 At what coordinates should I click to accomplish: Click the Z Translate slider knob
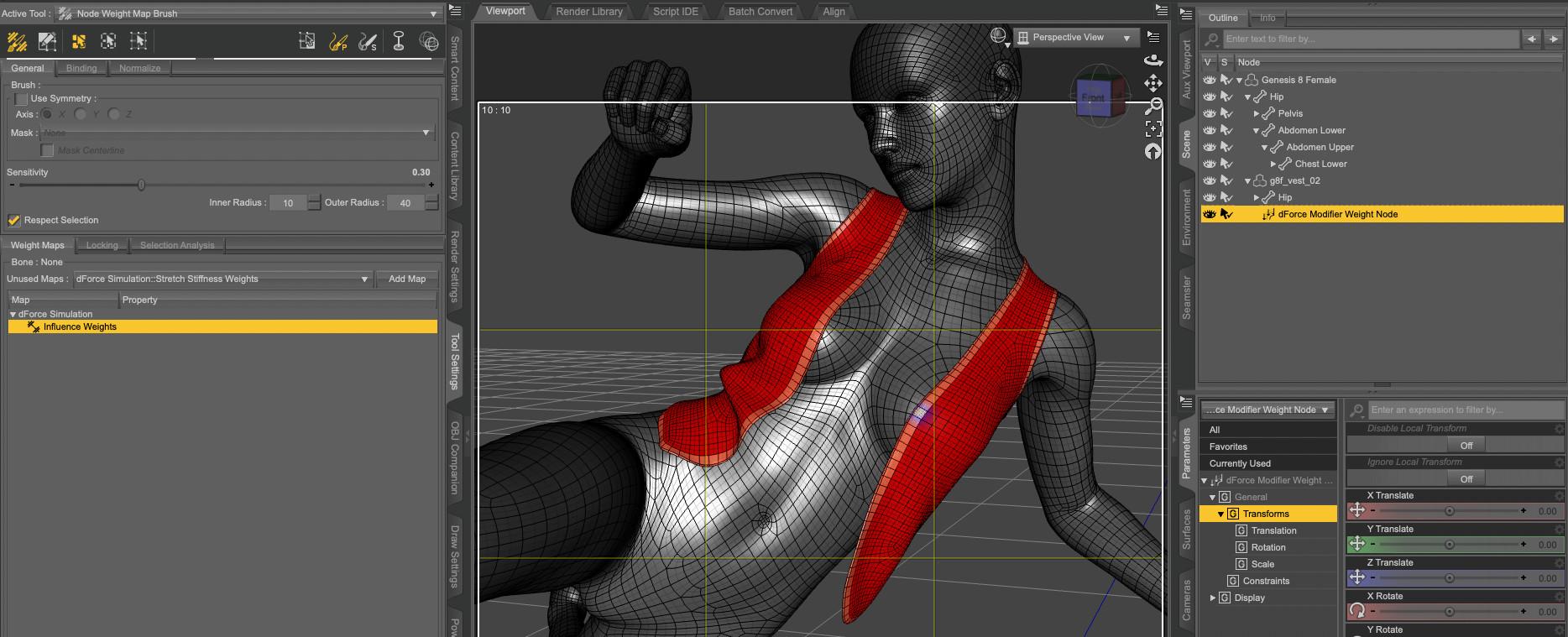[x=1449, y=577]
